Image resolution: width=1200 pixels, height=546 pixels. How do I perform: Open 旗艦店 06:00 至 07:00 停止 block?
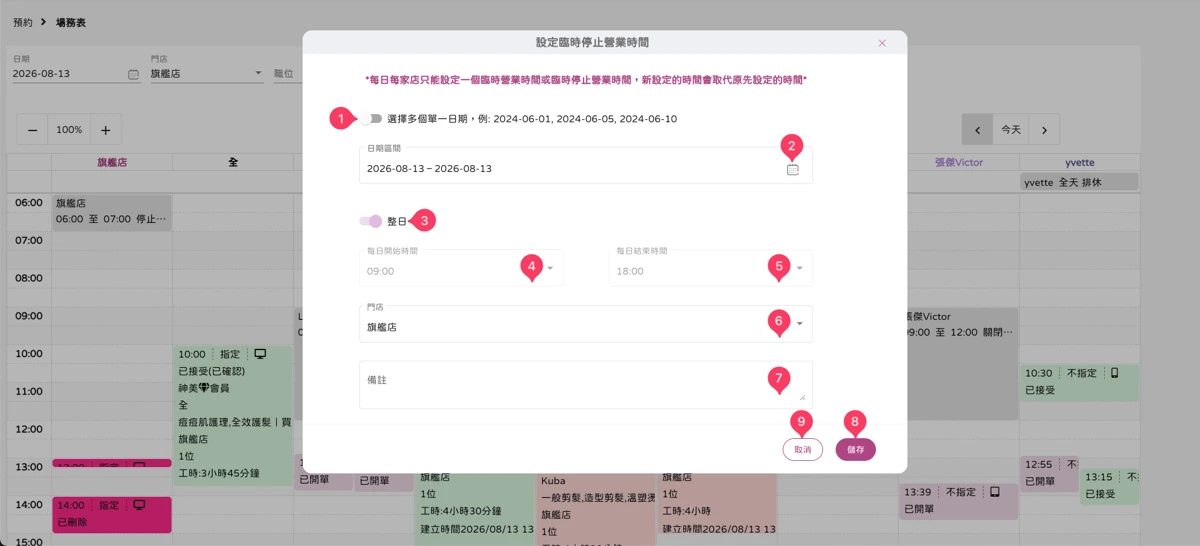pyautogui.click(x=112, y=212)
